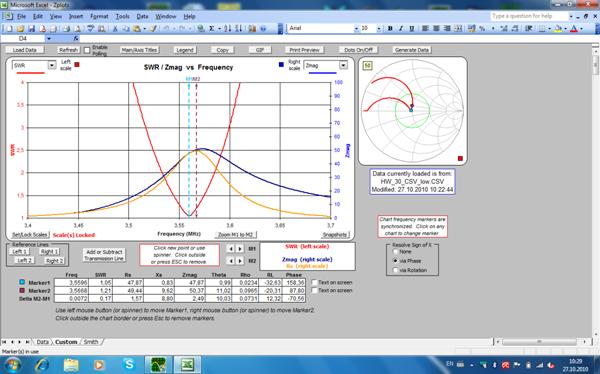Click the Font Color icon
The width and height of the screenshot is (600, 374).
coord(574,28)
